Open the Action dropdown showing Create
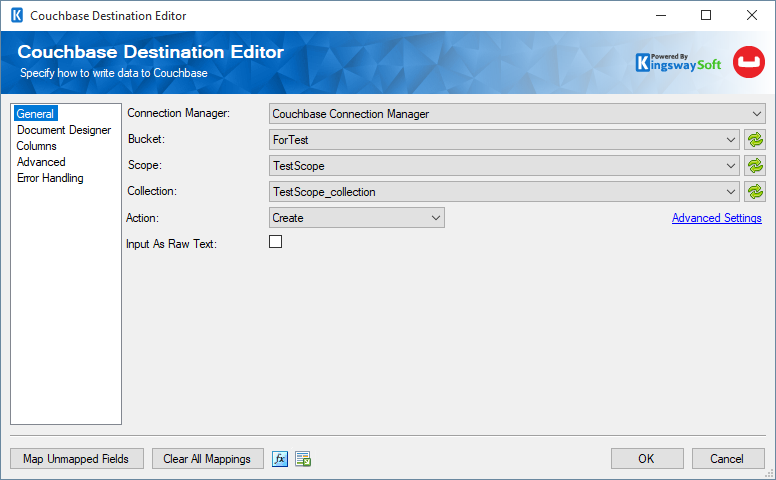The width and height of the screenshot is (776, 480). [357, 218]
